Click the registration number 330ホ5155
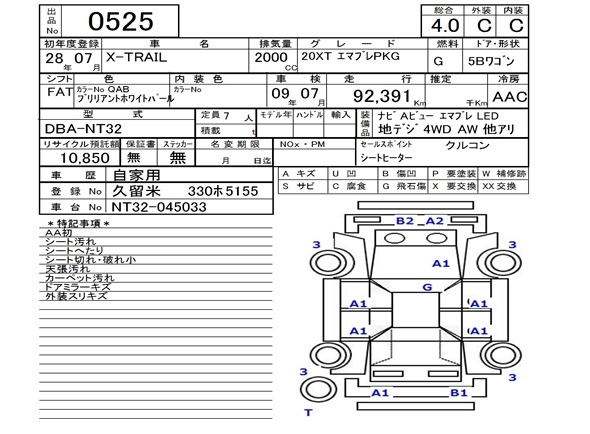The width and height of the screenshot is (590, 434). pos(223,191)
